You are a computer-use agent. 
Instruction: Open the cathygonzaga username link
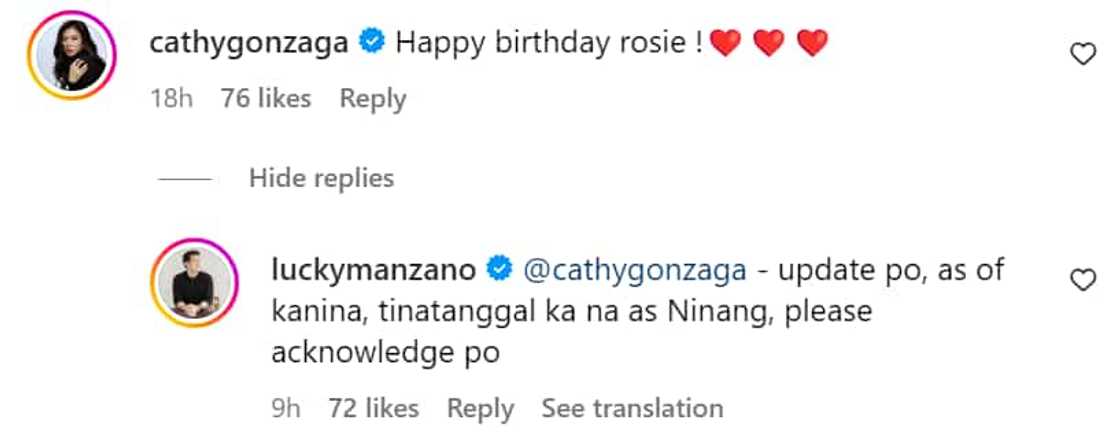(250, 43)
